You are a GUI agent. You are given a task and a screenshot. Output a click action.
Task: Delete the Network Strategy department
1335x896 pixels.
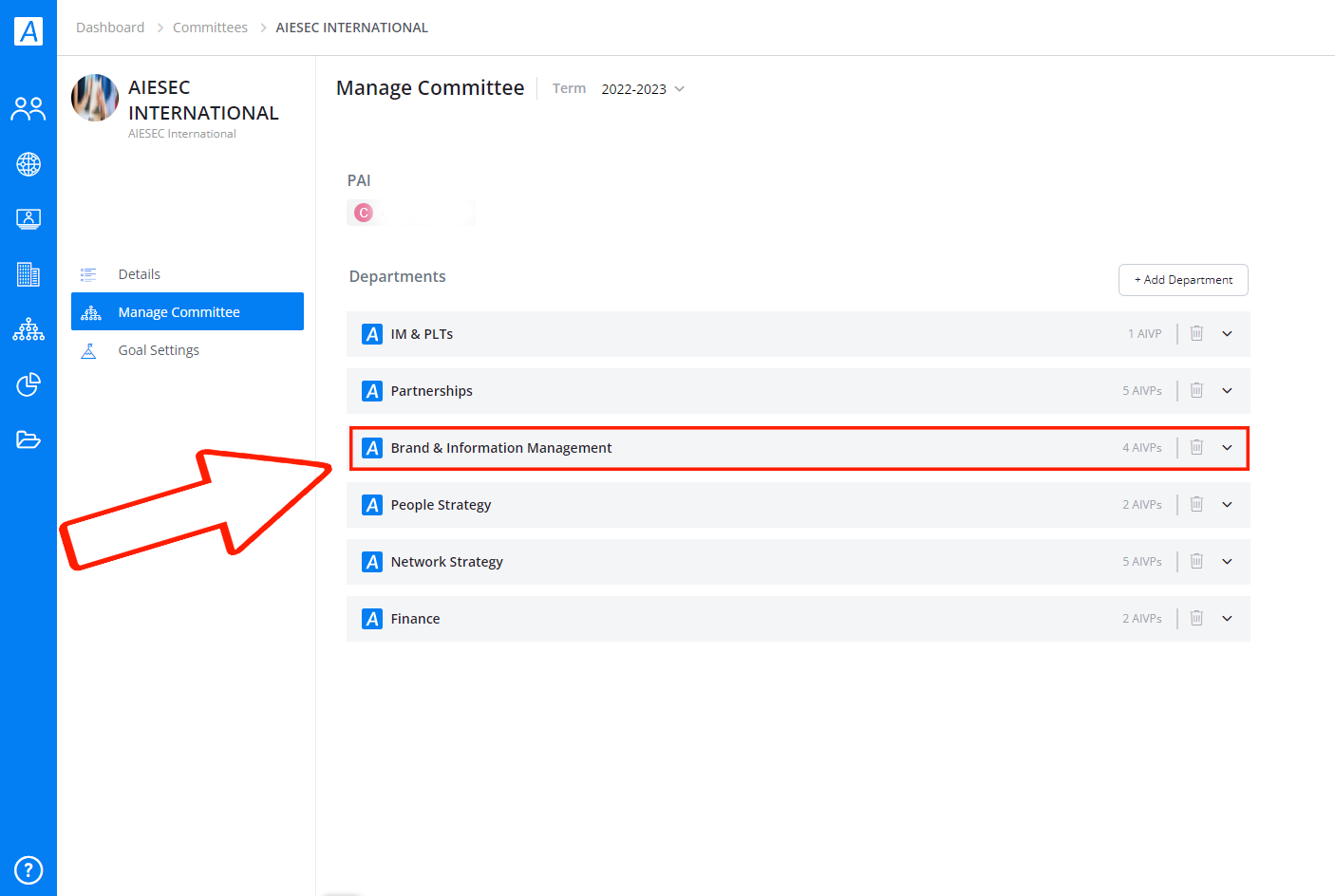[1196, 561]
